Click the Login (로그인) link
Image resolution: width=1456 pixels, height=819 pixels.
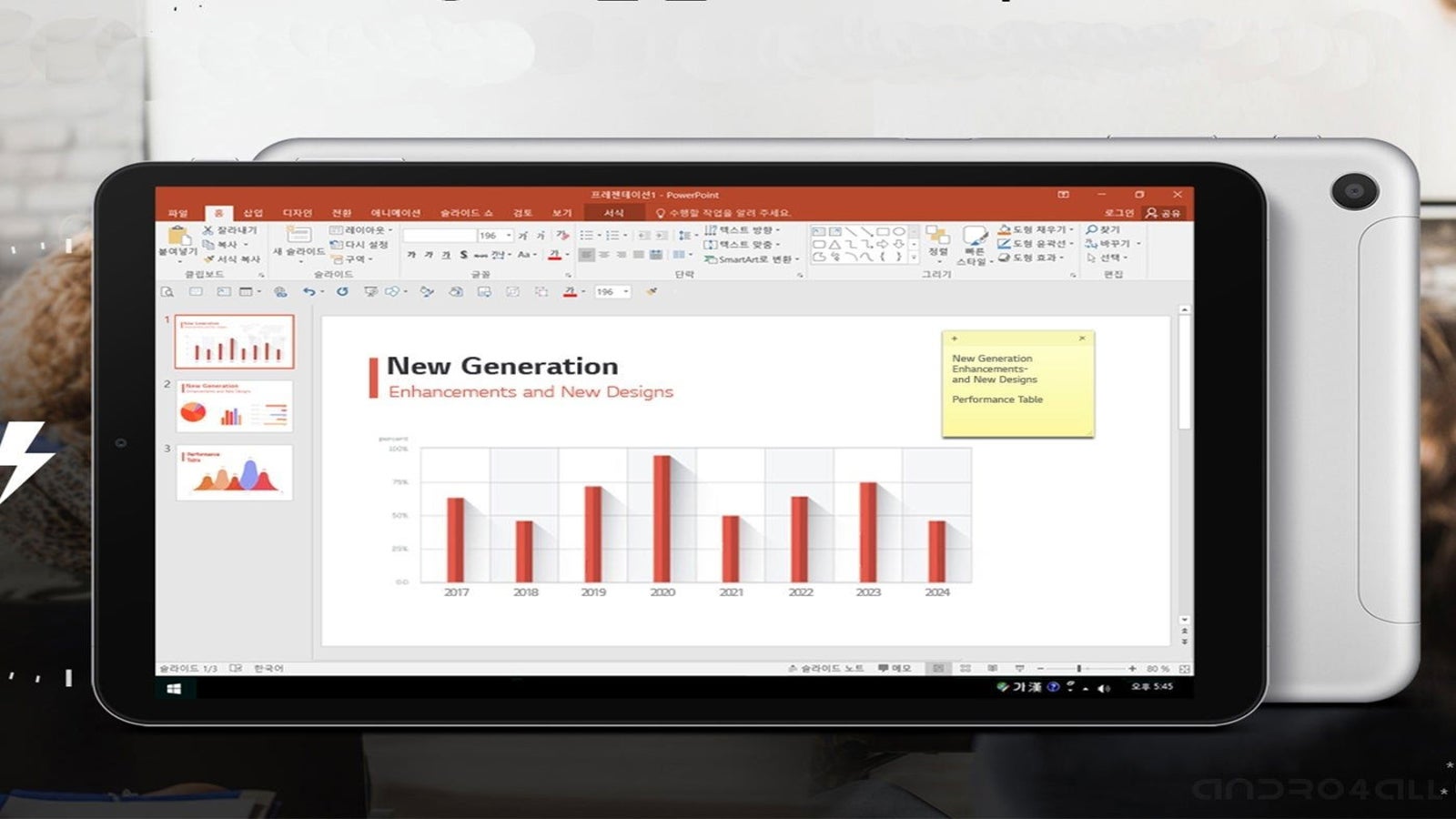[1118, 213]
